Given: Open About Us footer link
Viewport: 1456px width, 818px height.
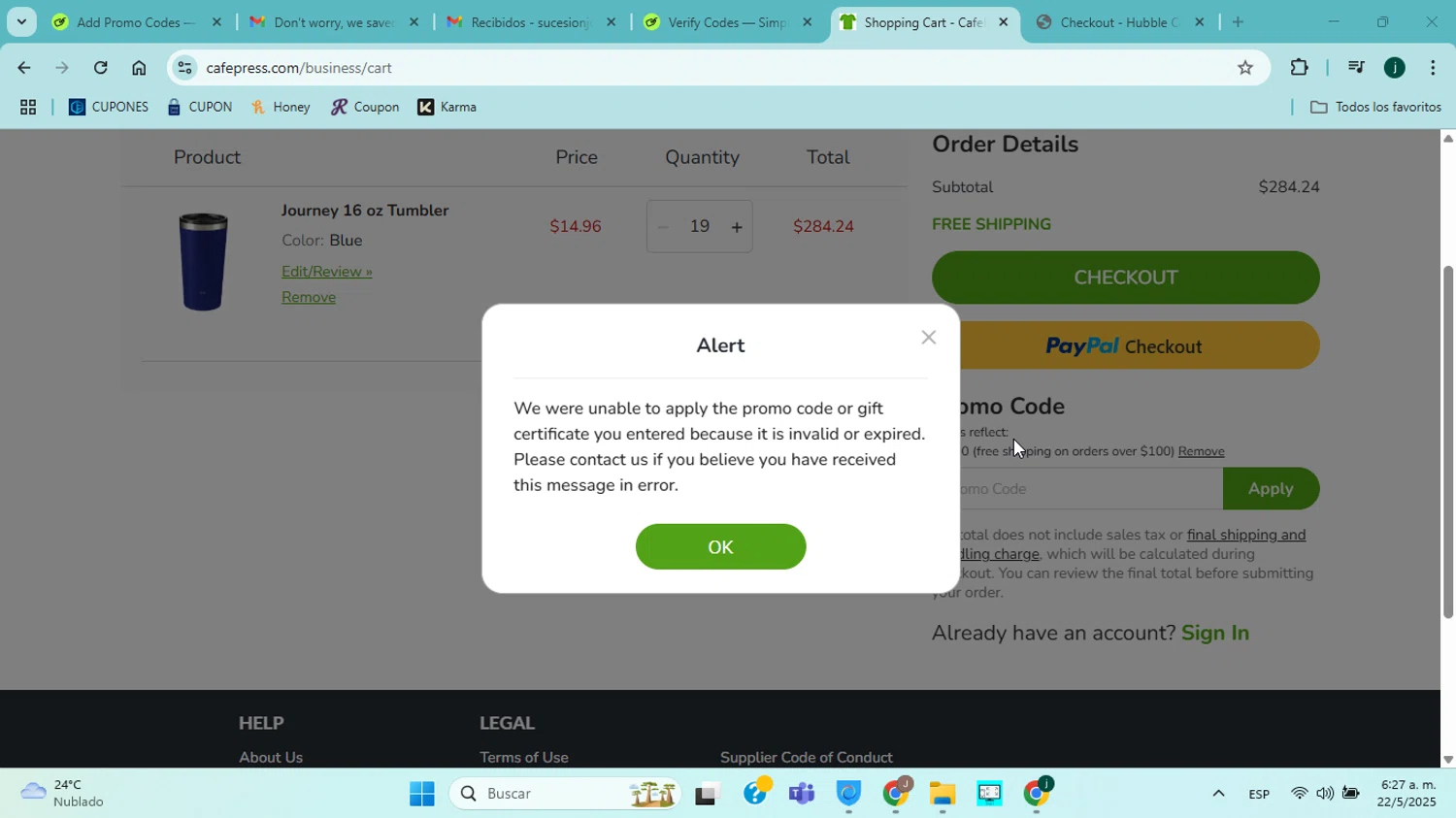Looking at the screenshot, I should 271,758.
